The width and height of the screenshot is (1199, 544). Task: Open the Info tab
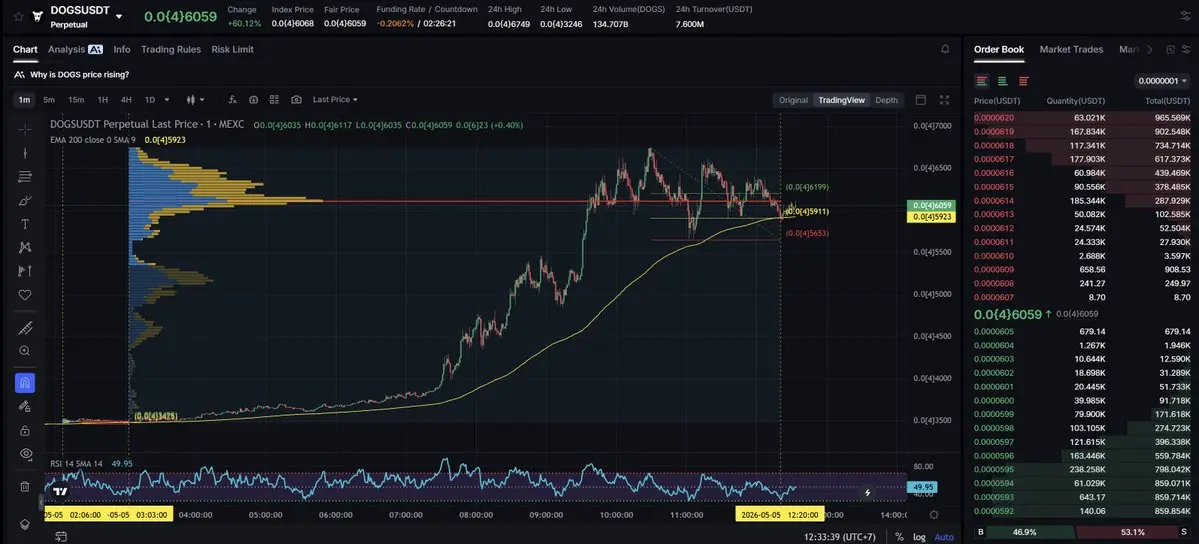(x=122, y=49)
